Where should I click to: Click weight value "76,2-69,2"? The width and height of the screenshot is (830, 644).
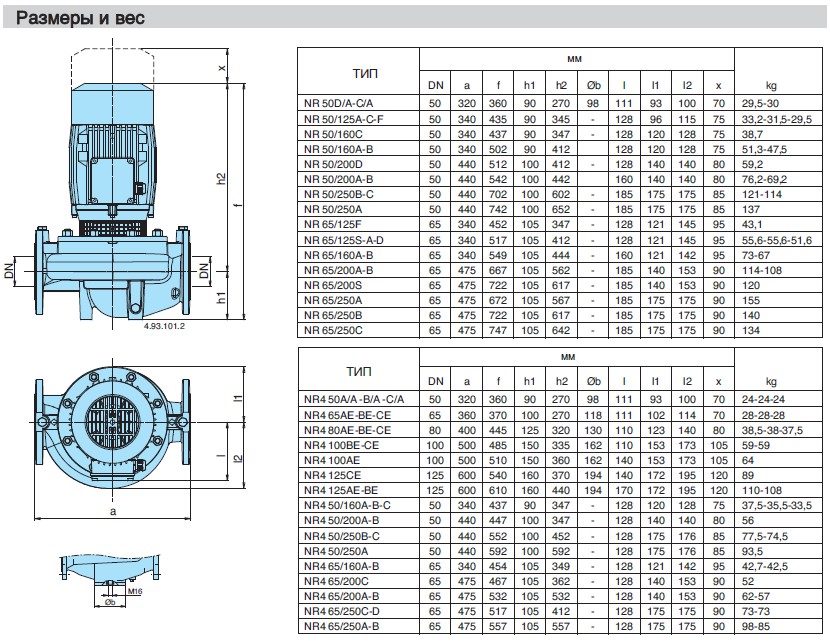point(764,179)
